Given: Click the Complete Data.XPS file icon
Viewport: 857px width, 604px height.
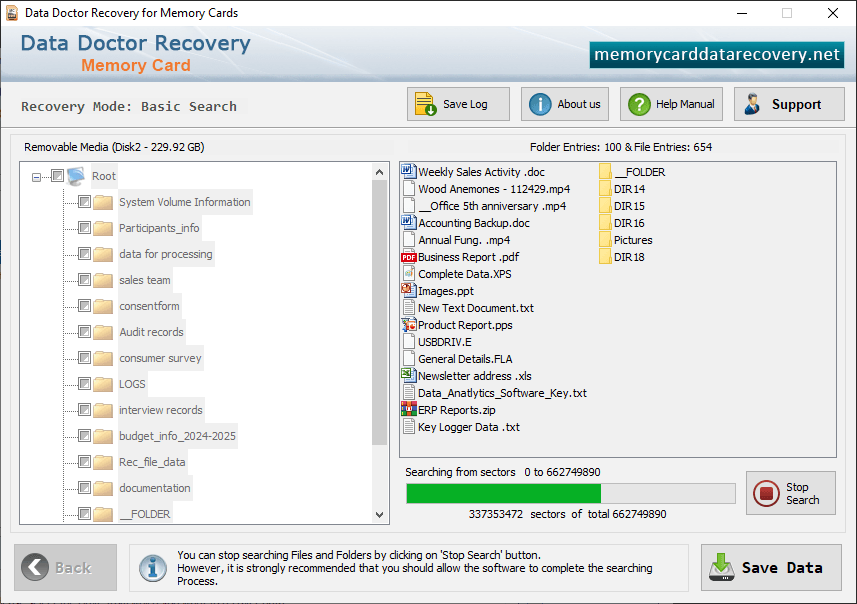Looking at the screenshot, I should (x=409, y=273).
